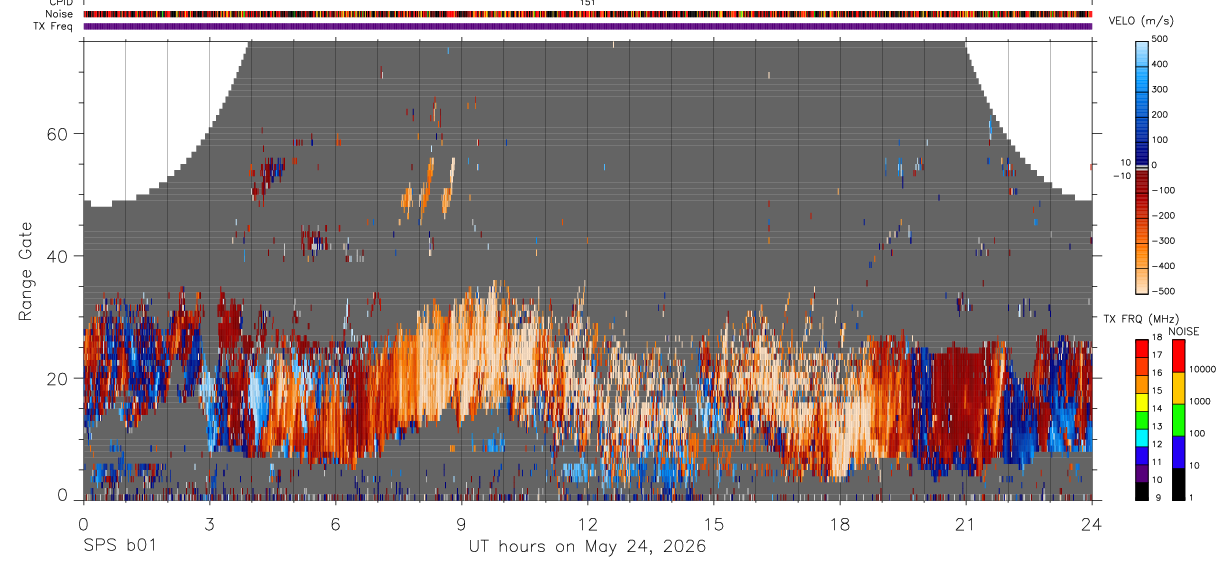1228x567 pixels.
Task: Pick the red 17-18 MHz TX frequency swatch
Action: click(x=1141, y=348)
